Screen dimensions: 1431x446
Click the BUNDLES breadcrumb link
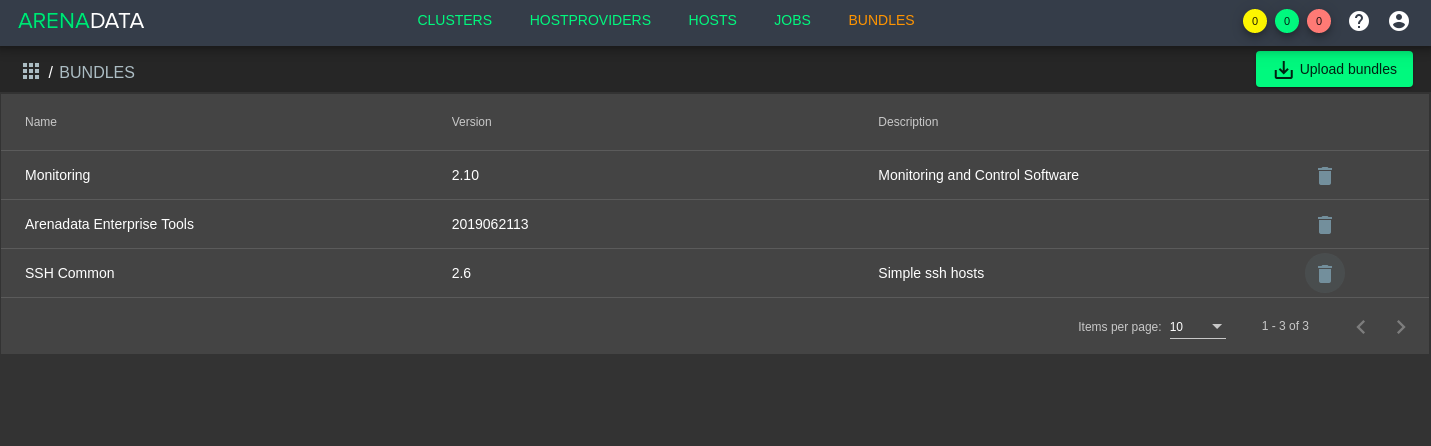tap(97, 72)
